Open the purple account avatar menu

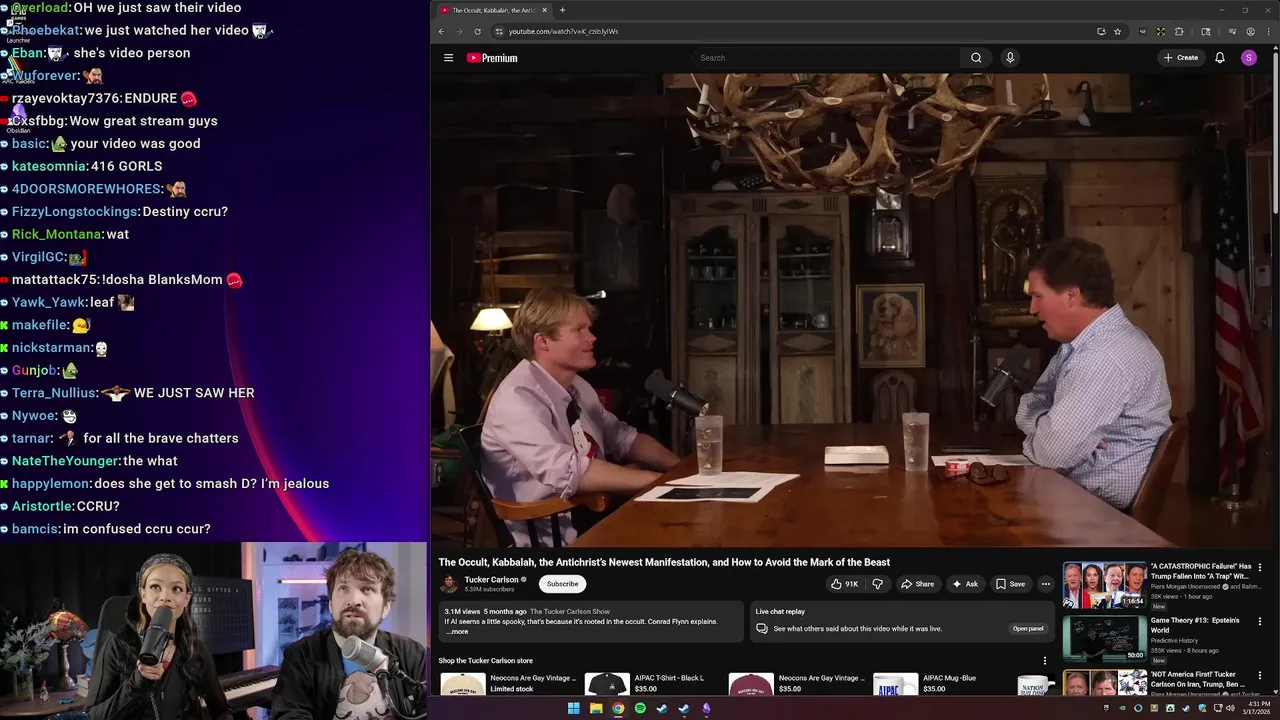[x=1248, y=58]
